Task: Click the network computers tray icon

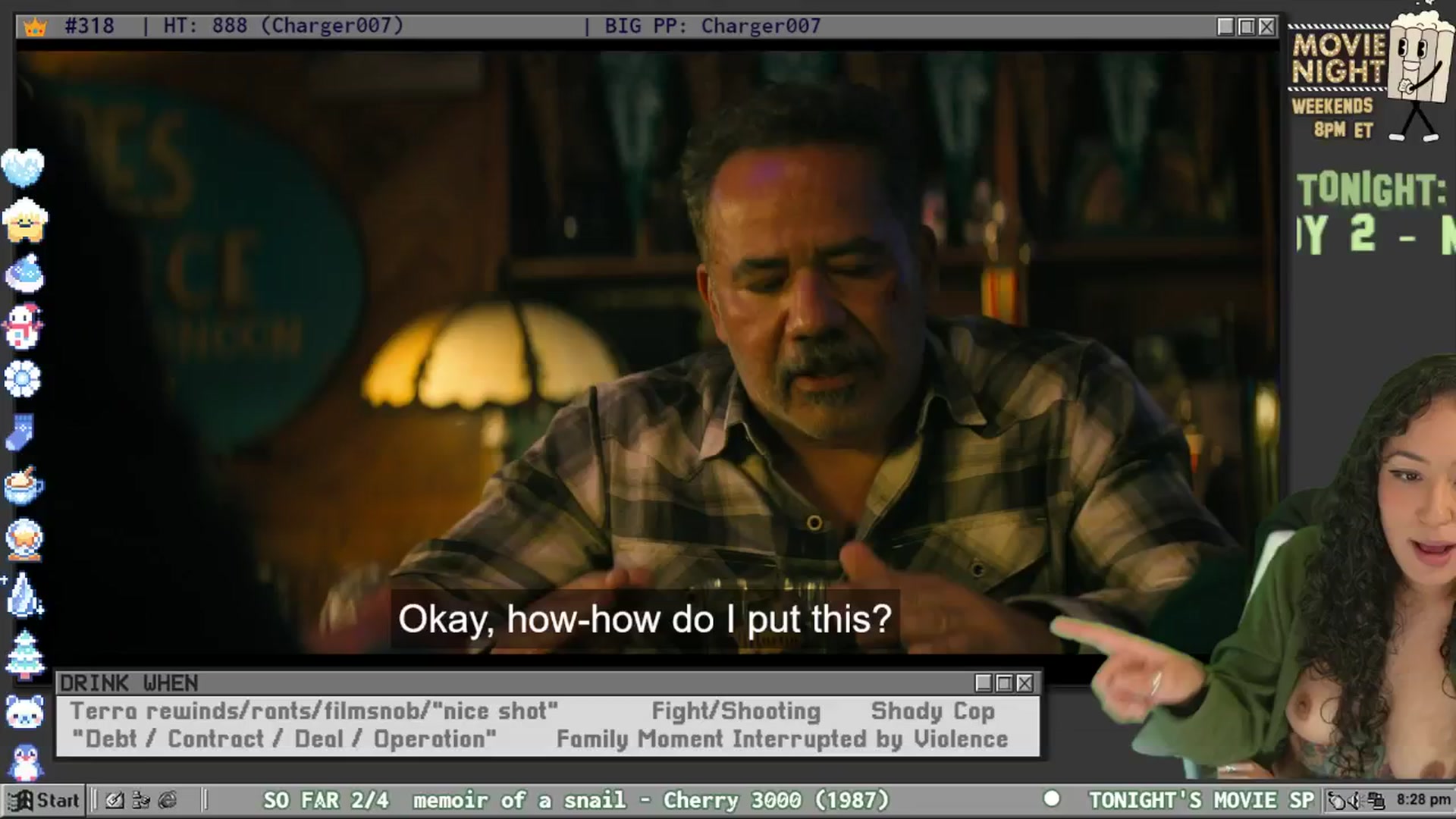Action: (x=1376, y=801)
